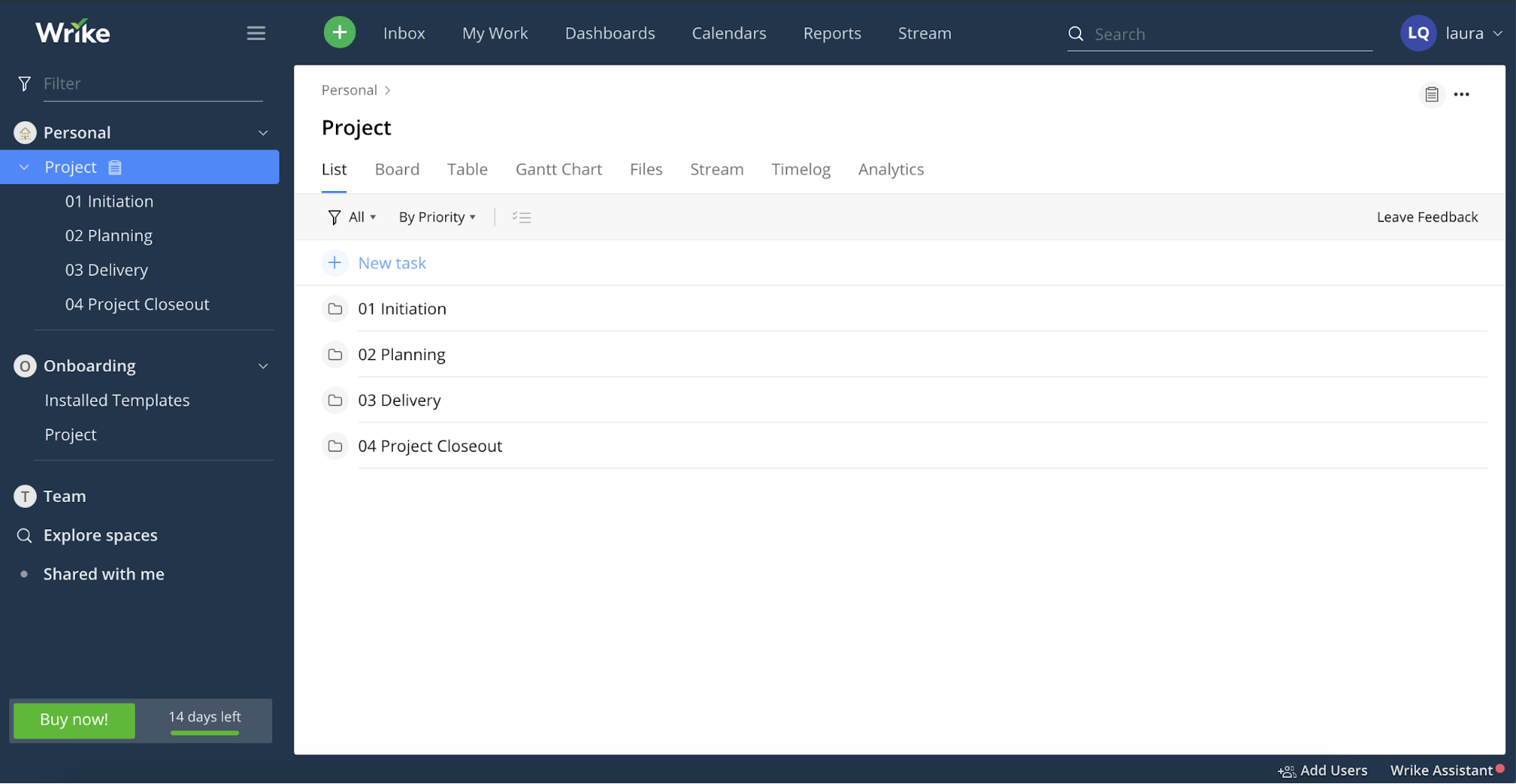Select 04 Project Closeout in sidebar tree
The height and width of the screenshot is (784, 1516).
pos(137,305)
